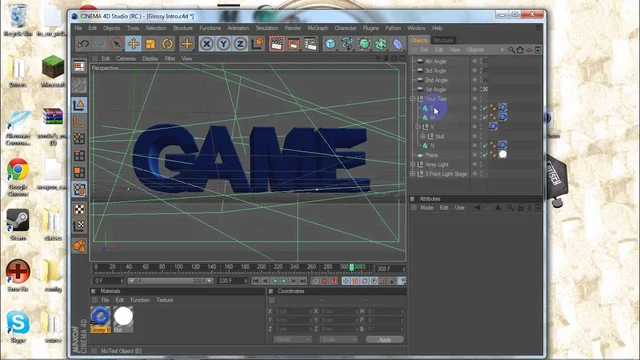Open the File menu in main menu bar

[78, 28]
